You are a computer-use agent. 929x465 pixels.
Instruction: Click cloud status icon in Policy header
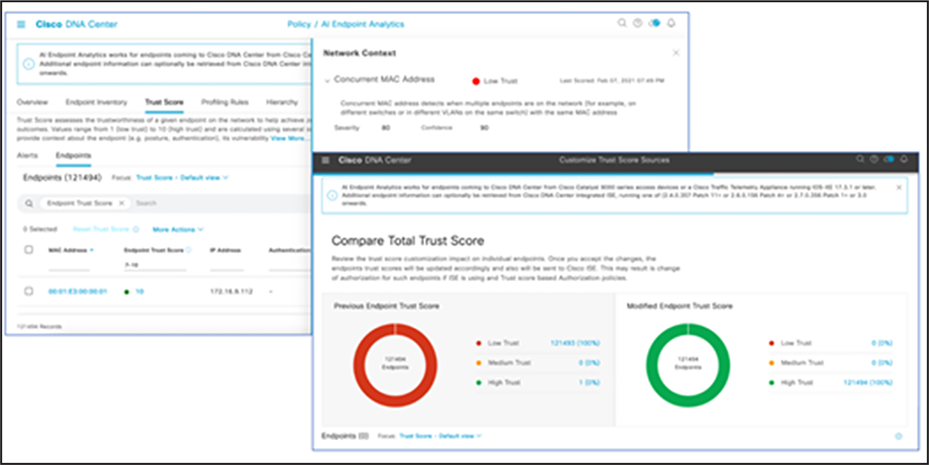point(654,23)
